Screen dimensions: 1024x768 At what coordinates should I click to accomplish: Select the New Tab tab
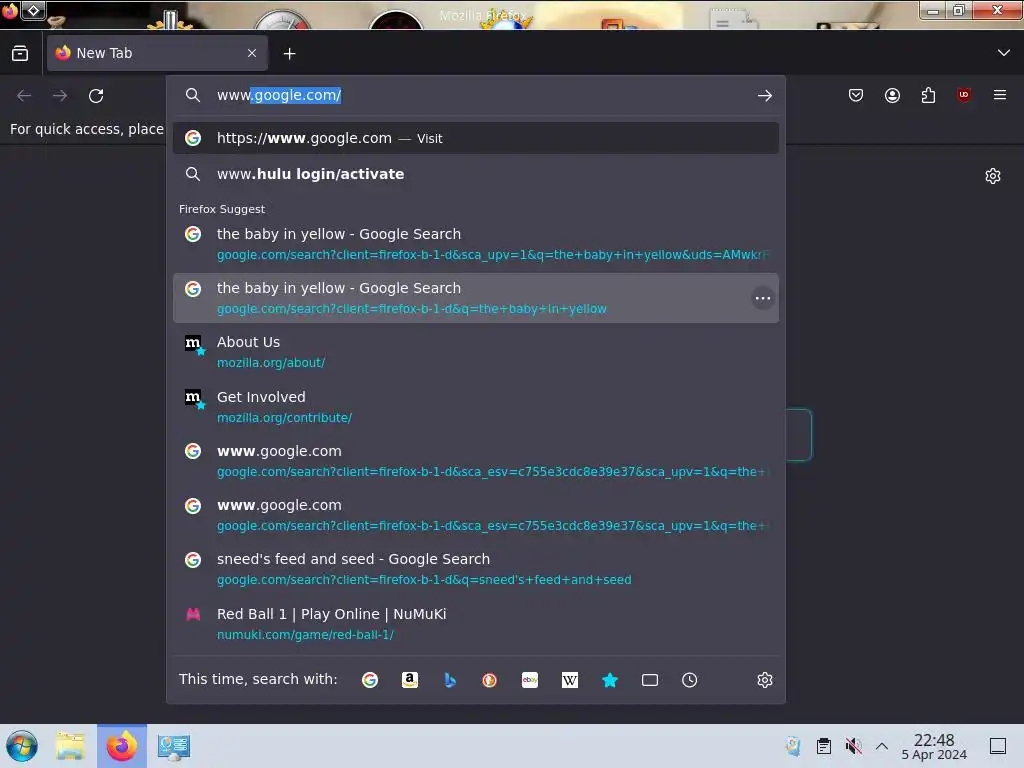(x=157, y=53)
